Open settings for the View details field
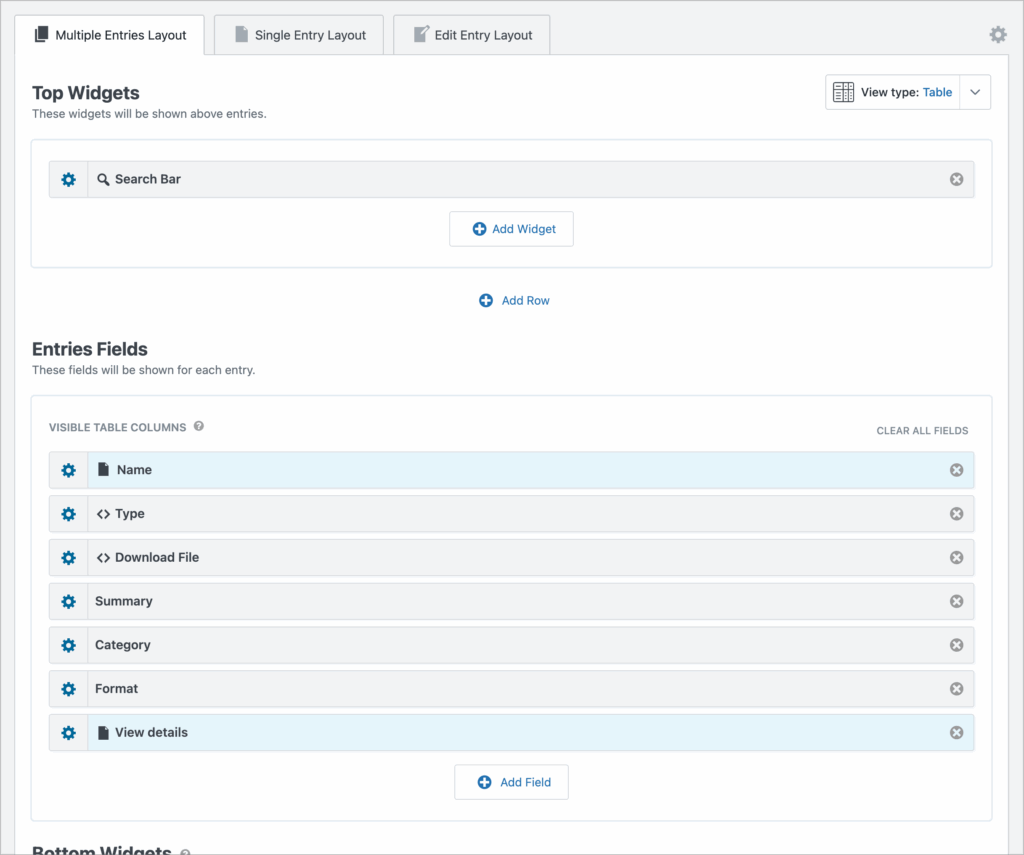 [68, 732]
